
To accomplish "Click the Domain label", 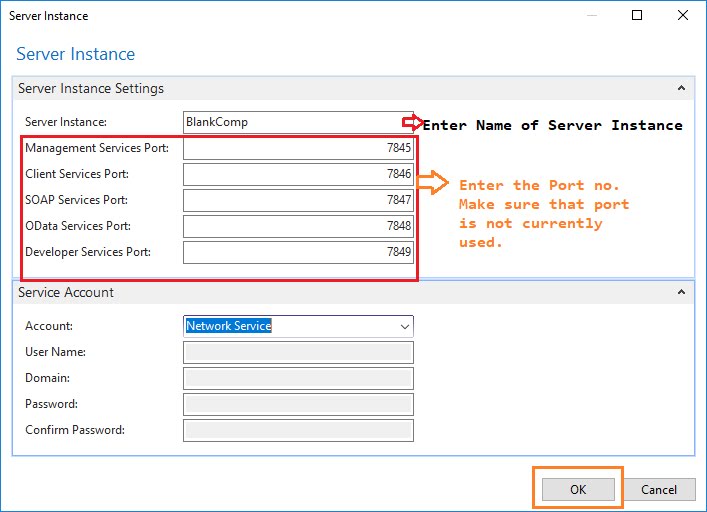I will coord(47,378).
